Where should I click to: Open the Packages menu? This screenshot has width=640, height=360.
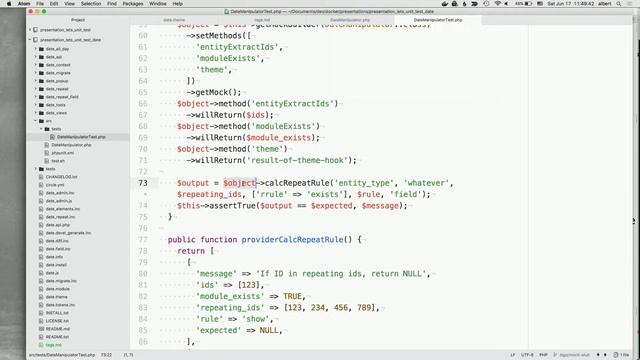pos(133,4)
